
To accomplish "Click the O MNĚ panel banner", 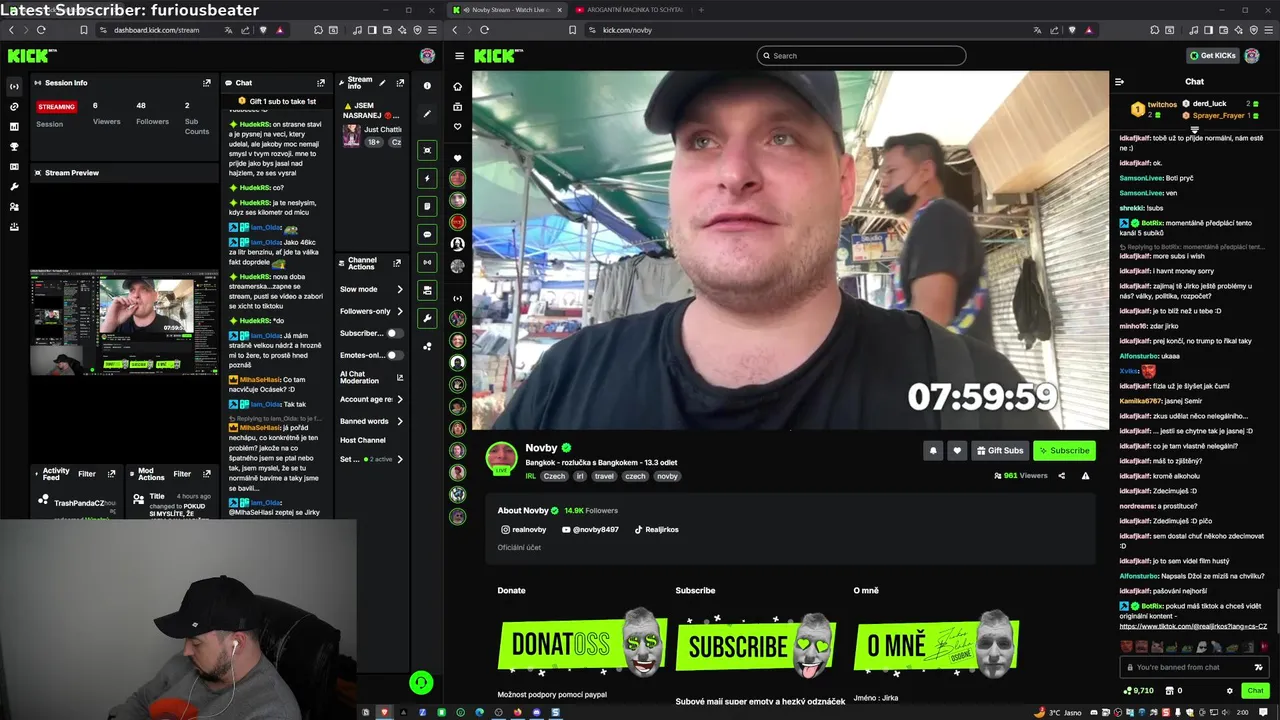I will tap(938, 643).
